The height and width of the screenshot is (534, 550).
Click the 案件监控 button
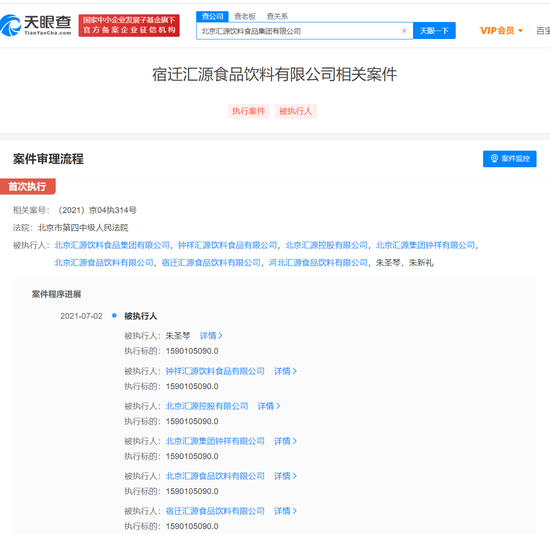pos(510,159)
